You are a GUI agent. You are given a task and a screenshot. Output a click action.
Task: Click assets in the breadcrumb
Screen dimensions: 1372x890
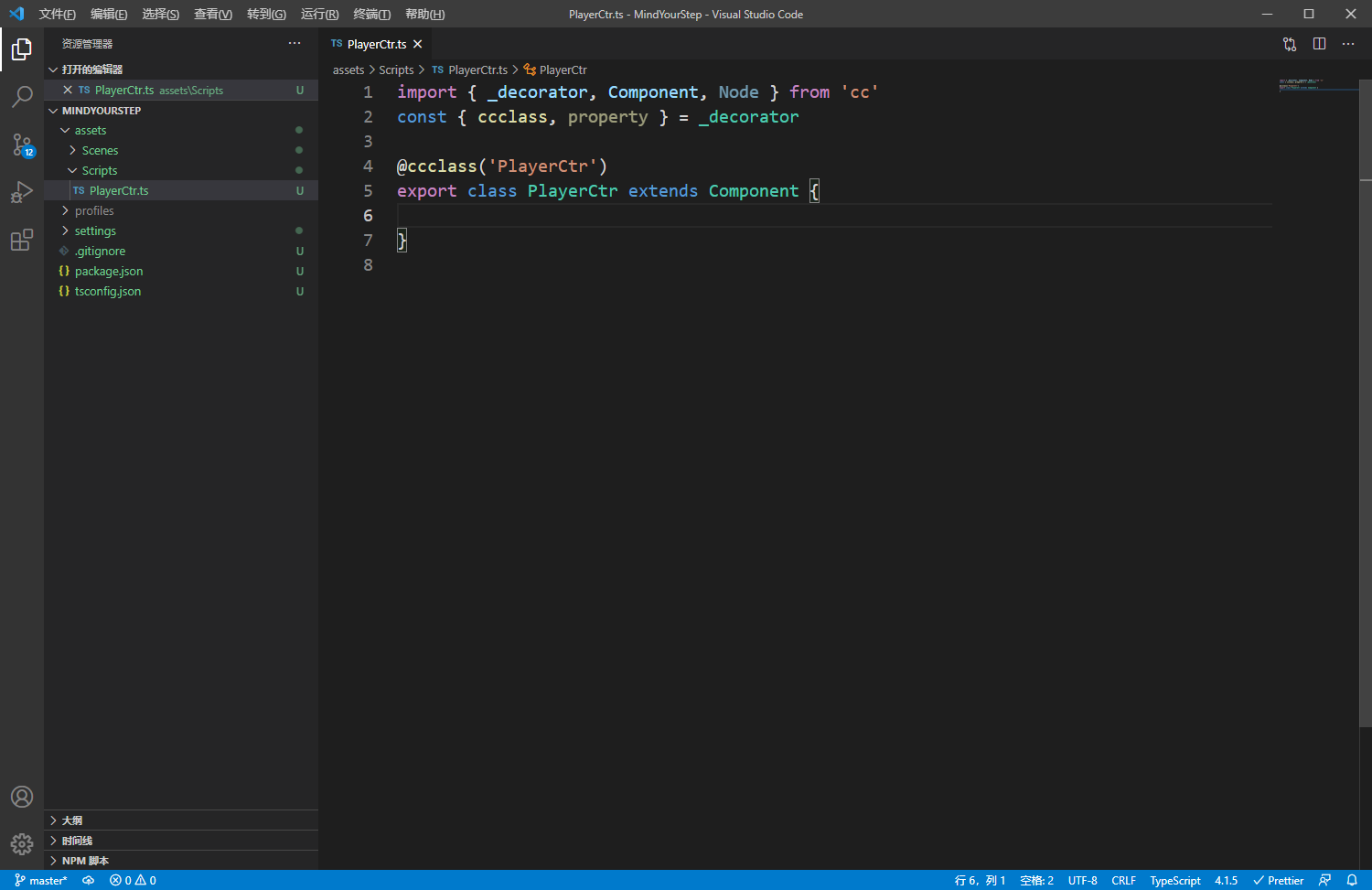pos(348,70)
